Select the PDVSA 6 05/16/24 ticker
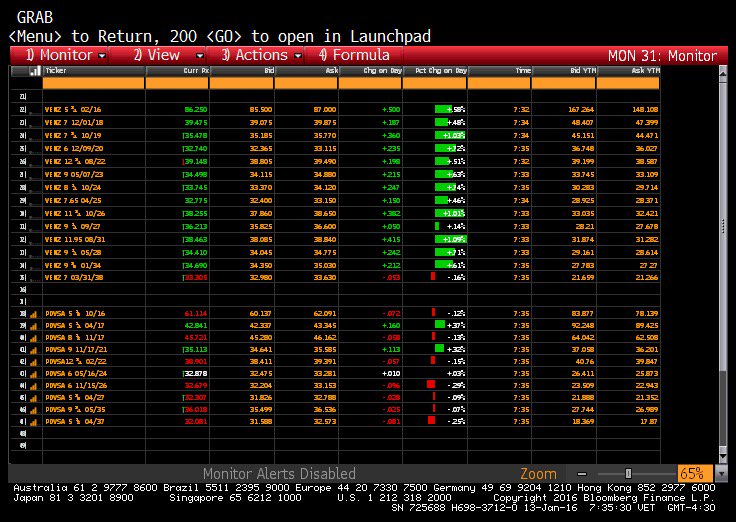The height and width of the screenshot is (522, 736). point(76,374)
